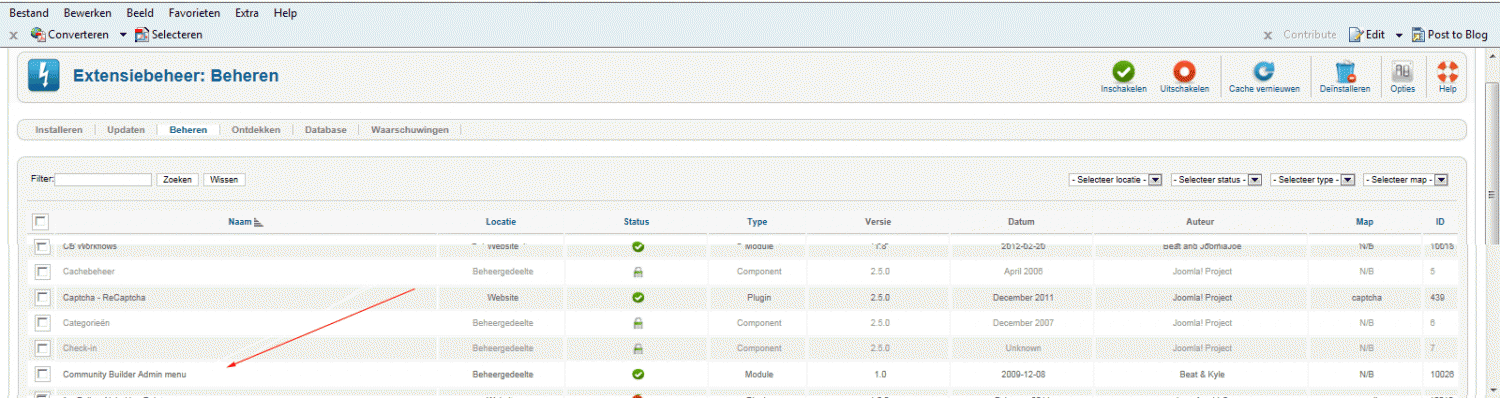Open the Selecteer type dropdown
This screenshot has width=1500, height=398.
point(1312,180)
